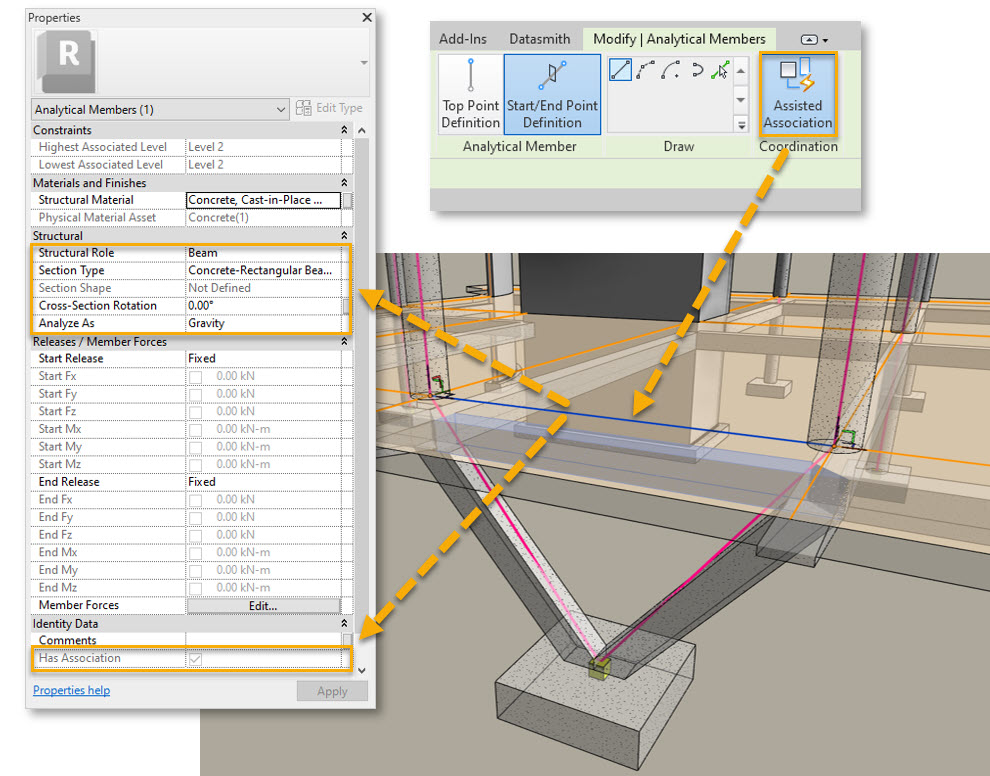Enable the Start My checkbox
The width and height of the screenshot is (990, 776).
(x=195, y=446)
